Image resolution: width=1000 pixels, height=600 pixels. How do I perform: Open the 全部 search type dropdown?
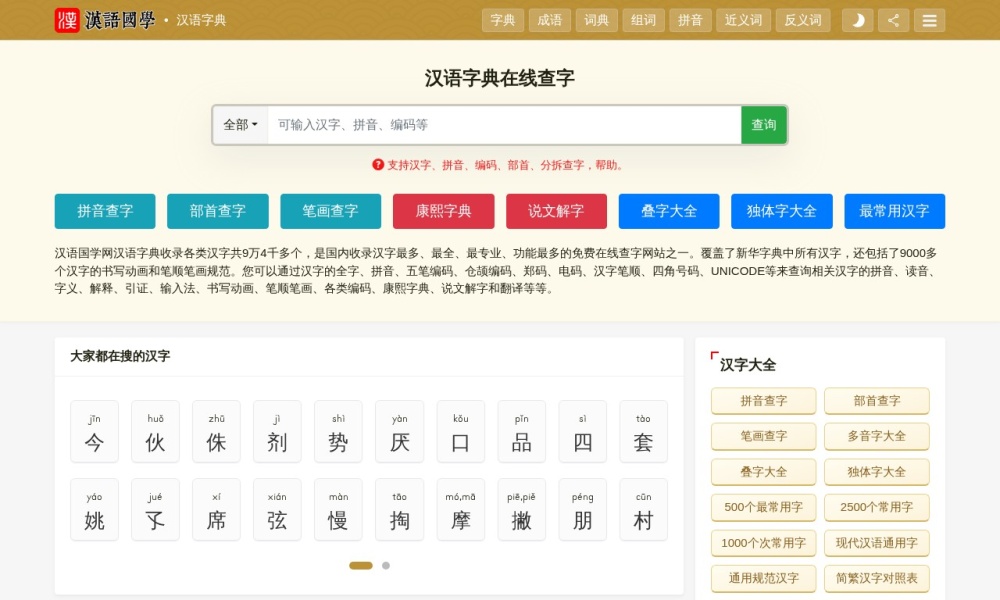click(x=240, y=124)
